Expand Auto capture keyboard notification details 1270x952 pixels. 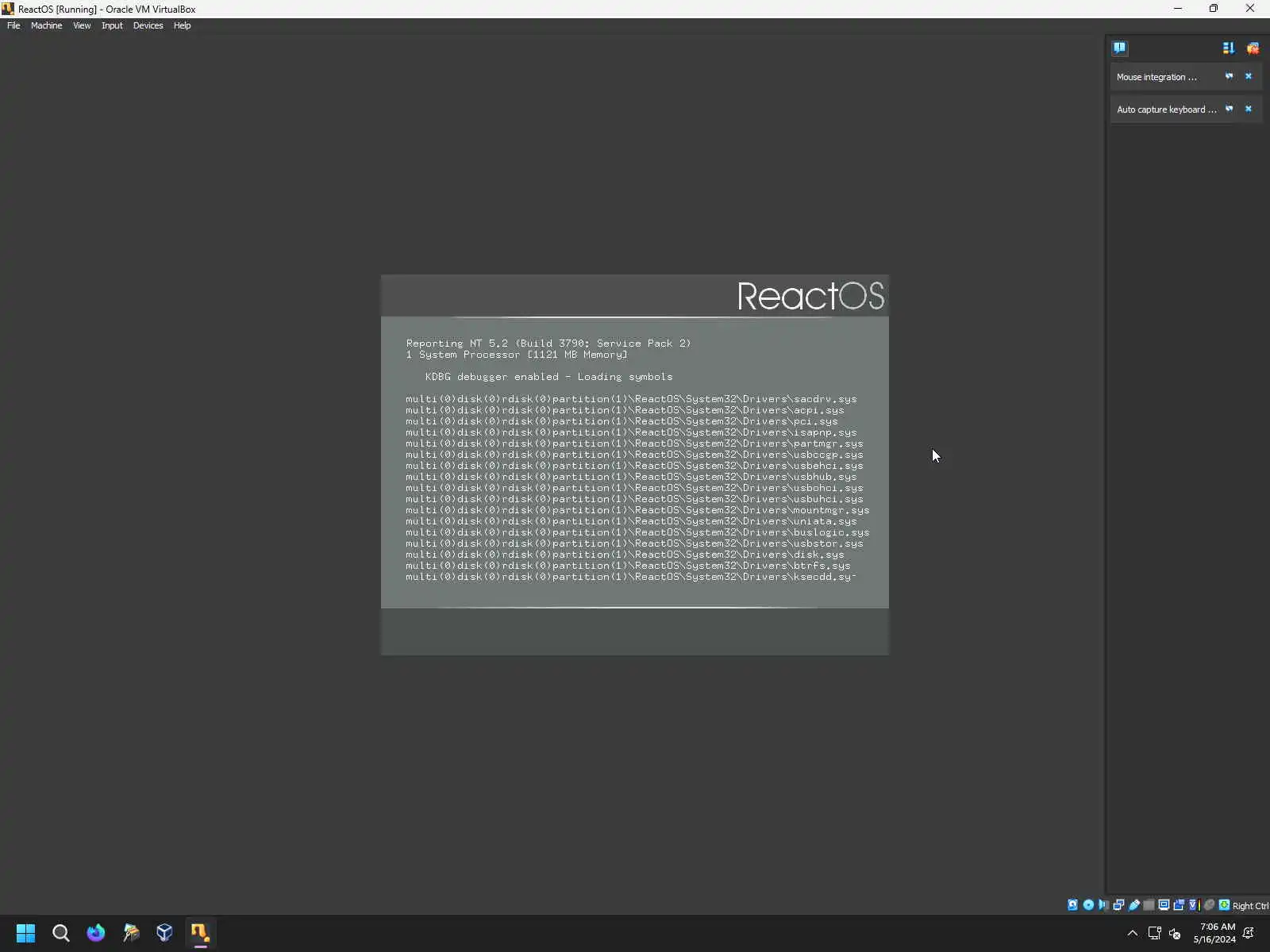point(1229,109)
